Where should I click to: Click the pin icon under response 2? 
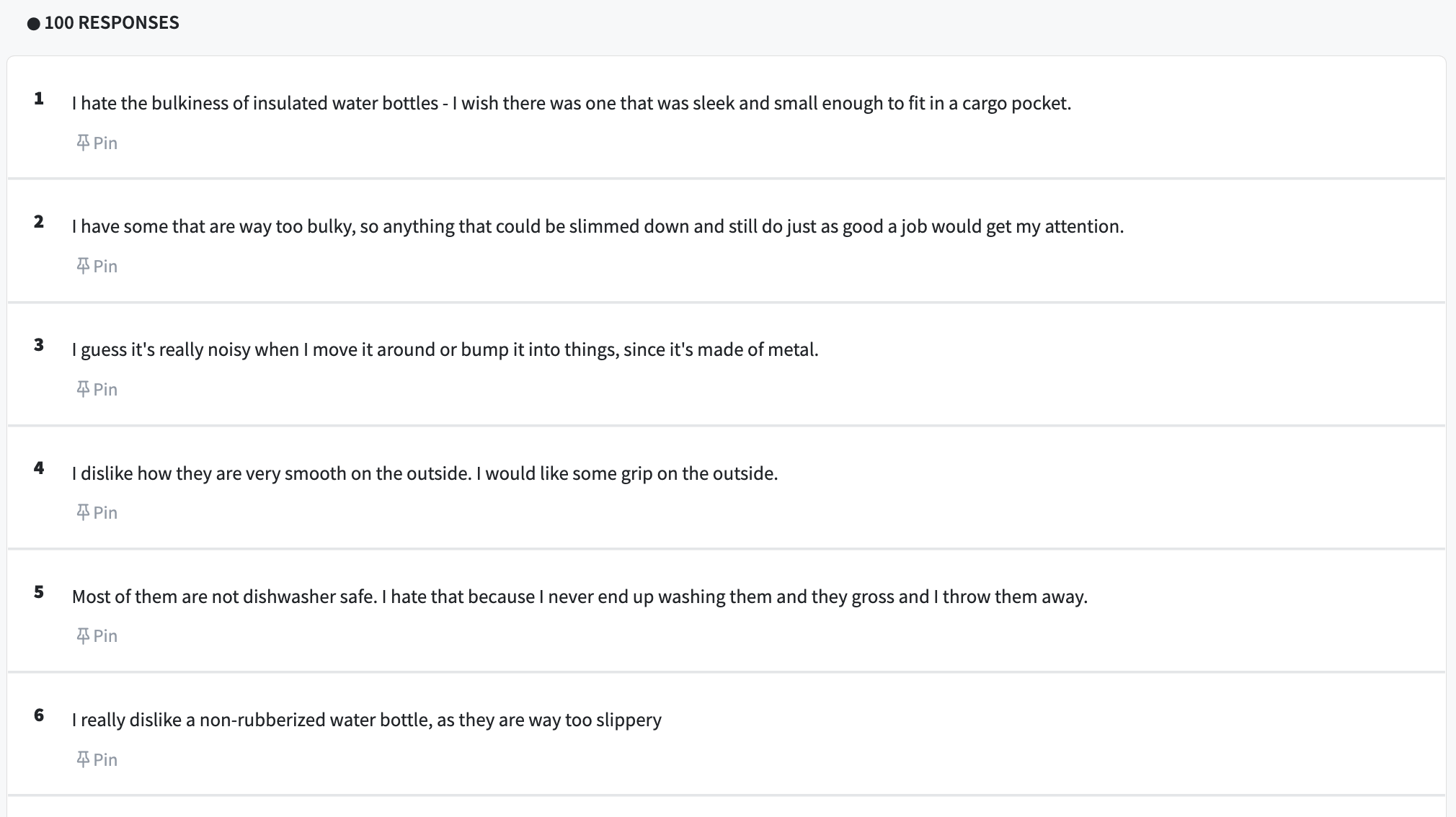(x=83, y=266)
